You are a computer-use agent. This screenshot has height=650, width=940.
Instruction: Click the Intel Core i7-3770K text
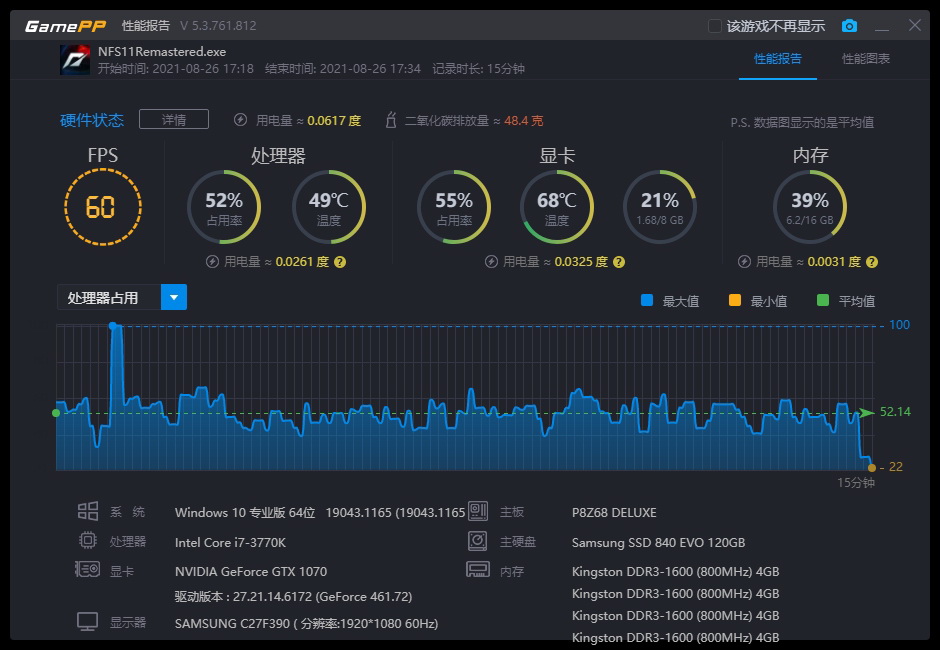coord(230,543)
